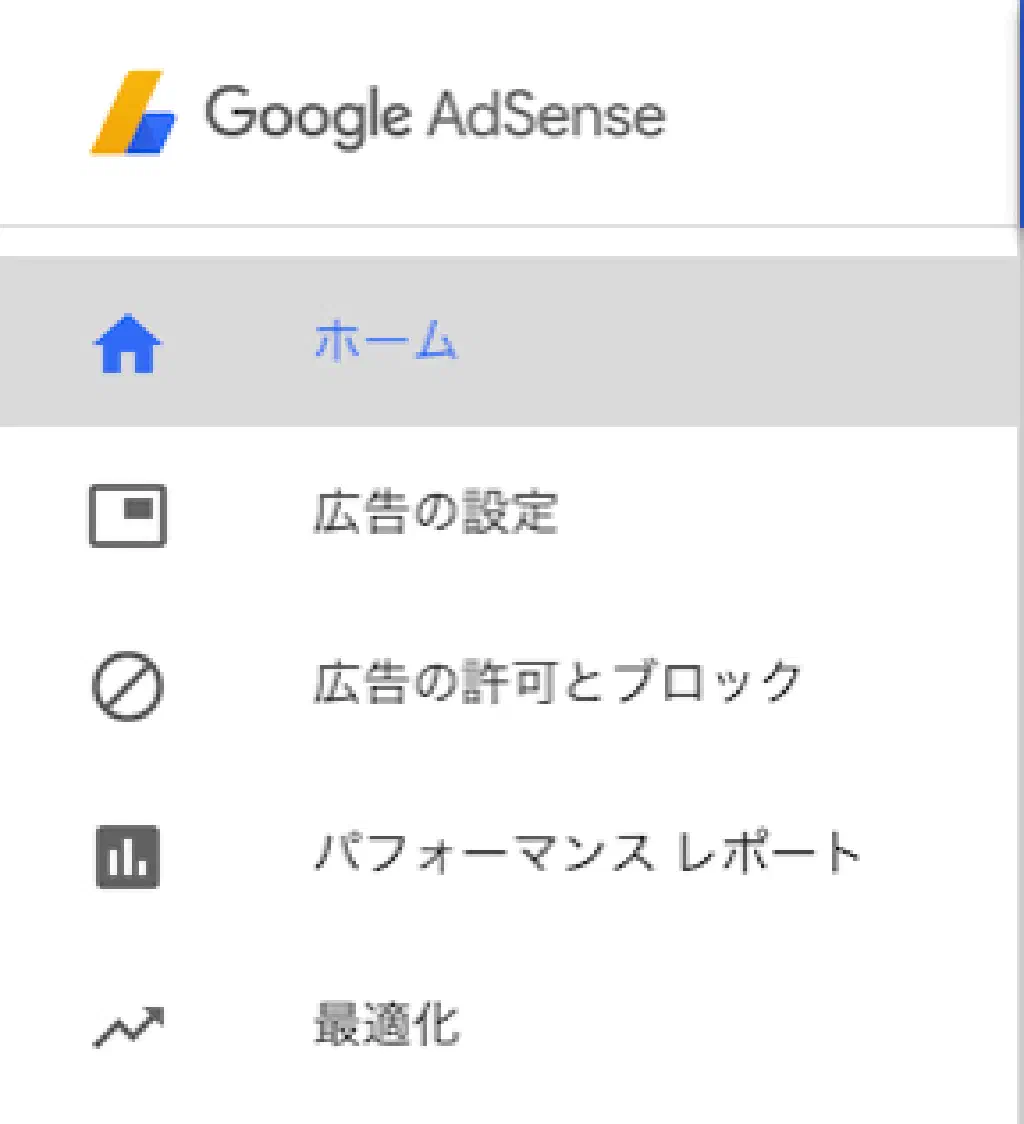Select the ホーム menu label
This screenshot has width=1024, height=1124.
tap(386, 342)
